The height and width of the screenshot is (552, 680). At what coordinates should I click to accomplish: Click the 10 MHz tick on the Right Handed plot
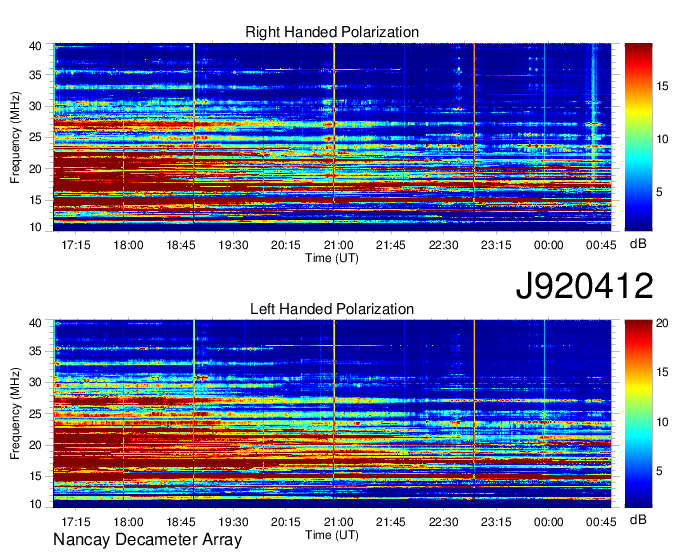pos(35,227)
